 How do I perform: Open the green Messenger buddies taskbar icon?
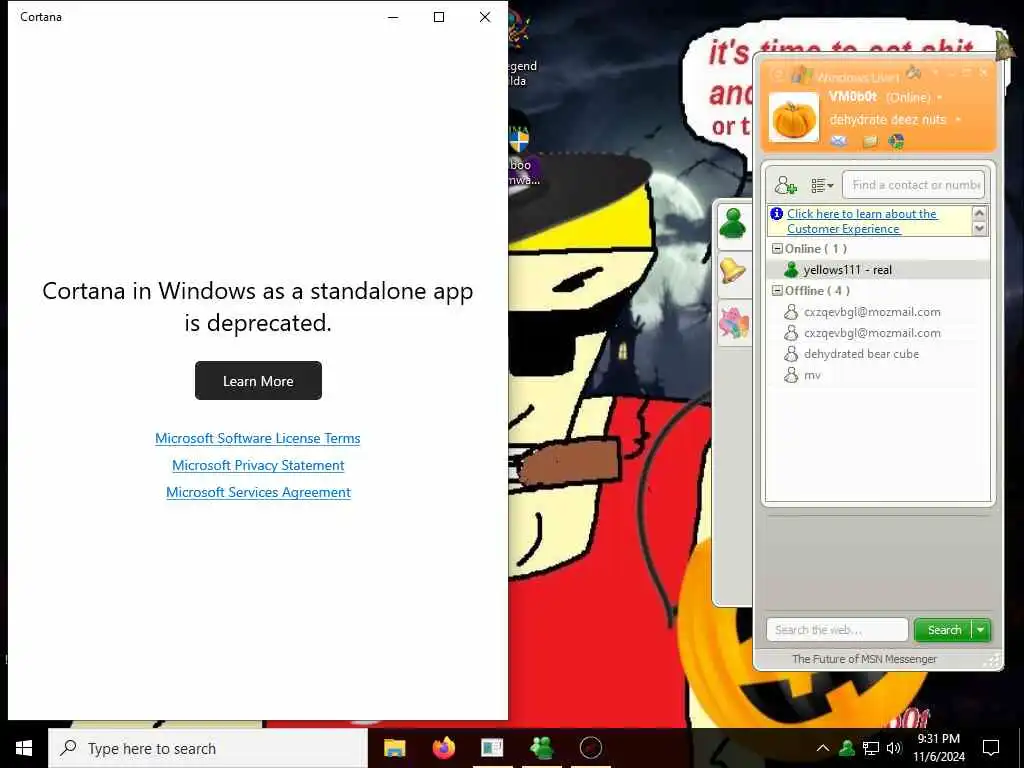click(541, 748)
